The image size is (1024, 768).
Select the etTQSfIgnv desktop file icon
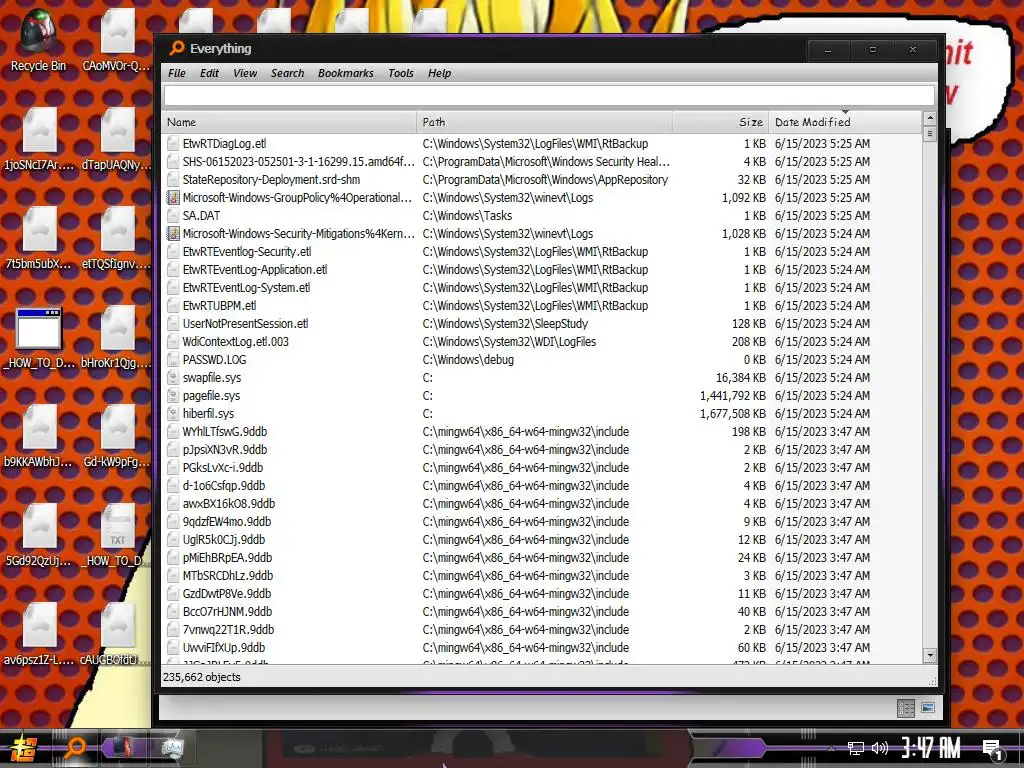(117, 238)
